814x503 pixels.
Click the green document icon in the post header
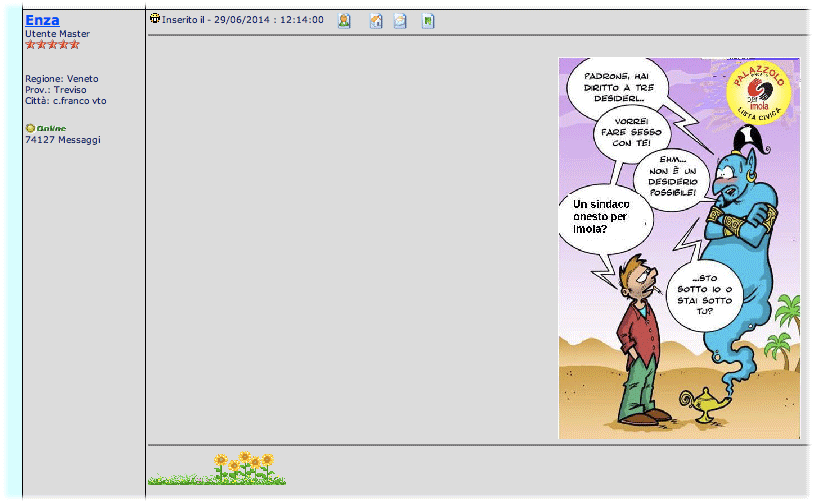click(428, 21)
